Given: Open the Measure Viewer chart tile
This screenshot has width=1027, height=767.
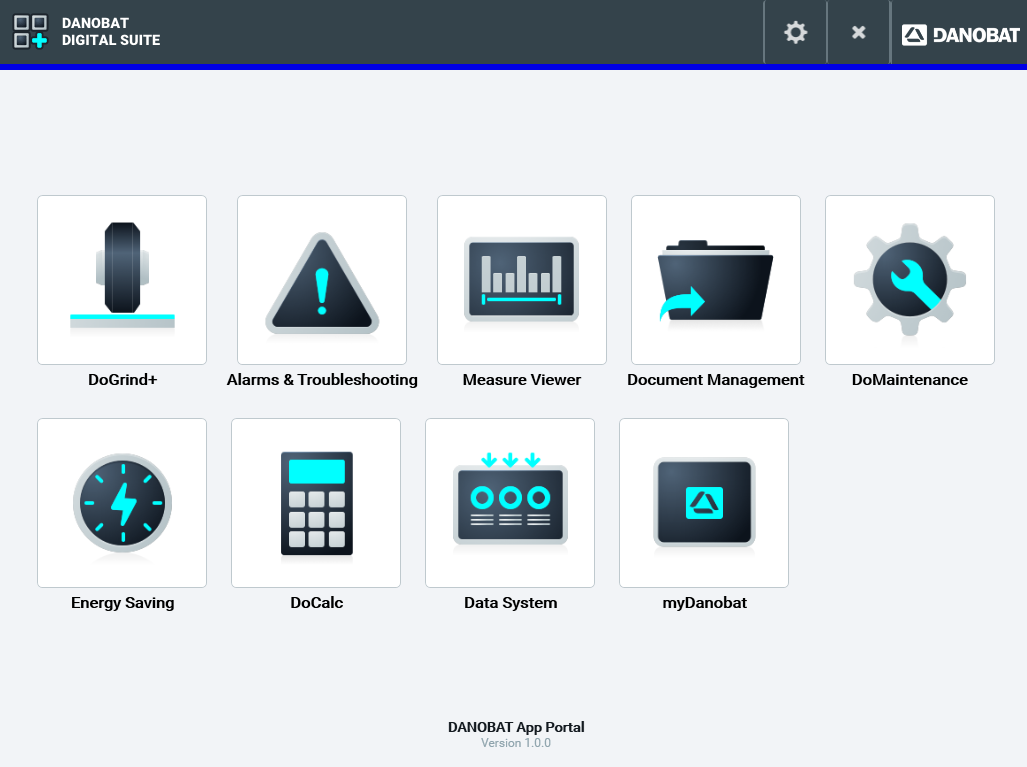Looking at the screenshot, I should (522, 280).
